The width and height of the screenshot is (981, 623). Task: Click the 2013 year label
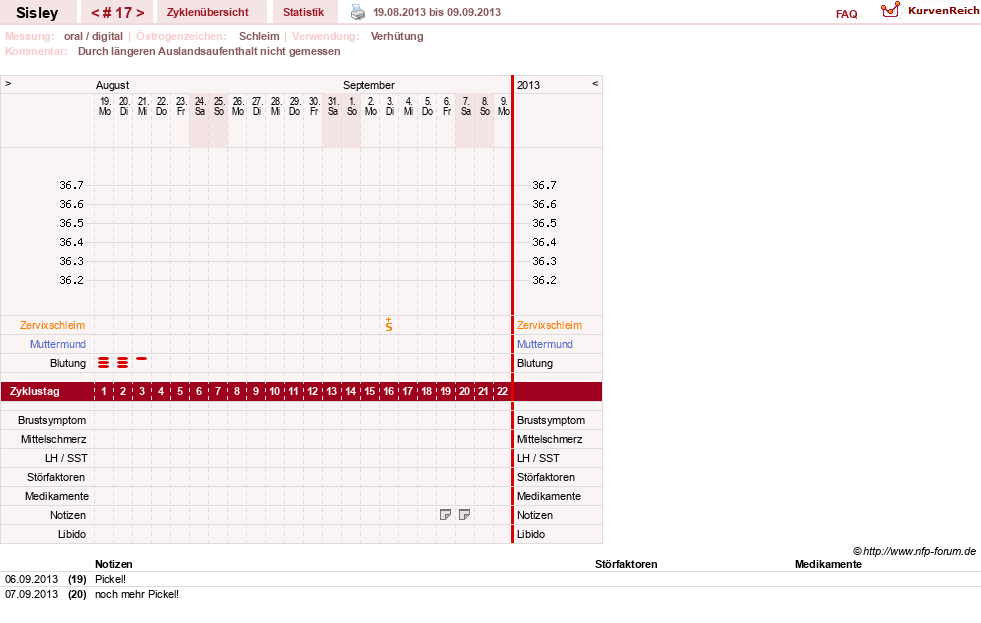click(x=528, y=85)
